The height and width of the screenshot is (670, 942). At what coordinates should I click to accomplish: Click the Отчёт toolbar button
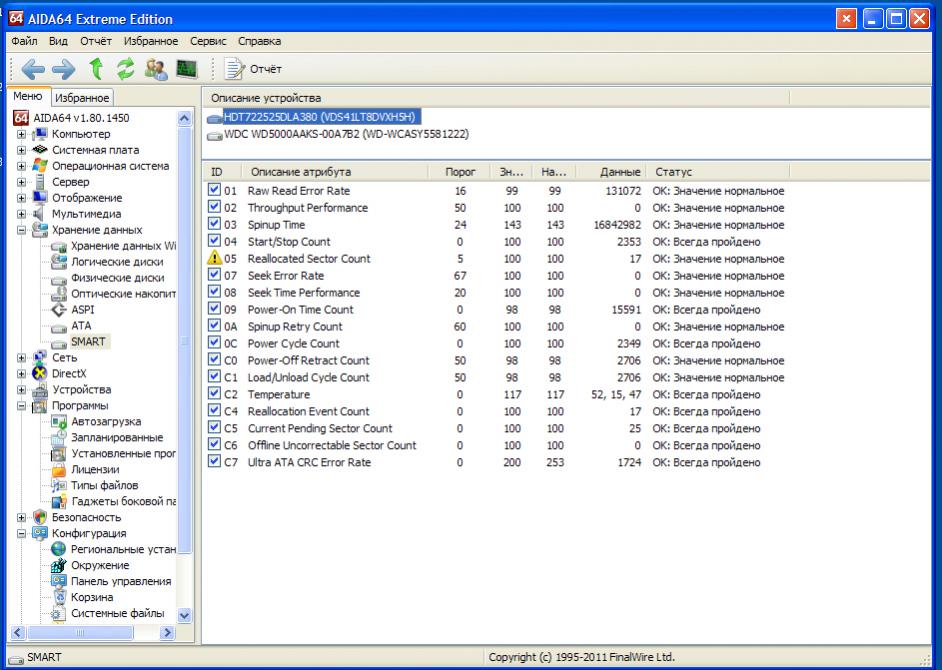tap(254, 69)
